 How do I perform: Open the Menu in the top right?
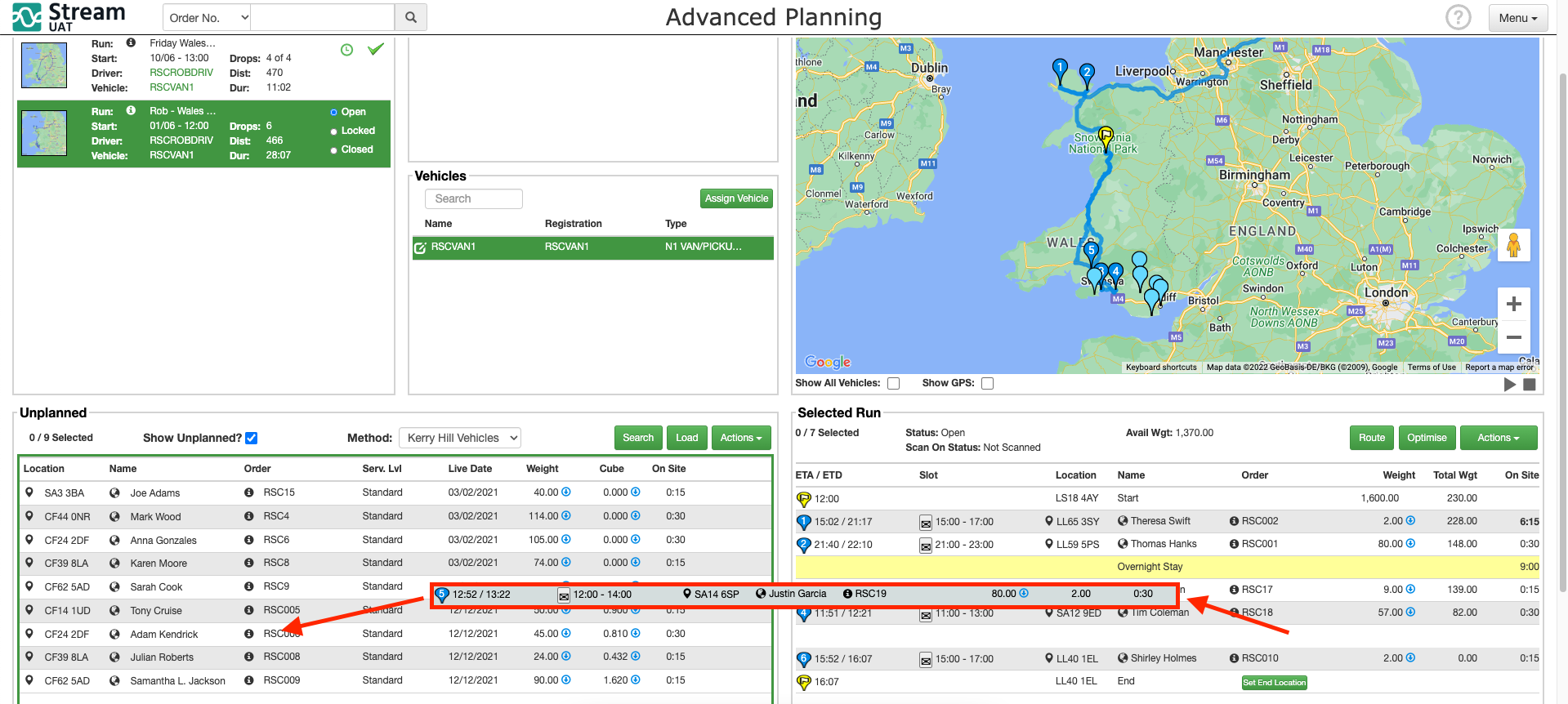pos(1517,18)
